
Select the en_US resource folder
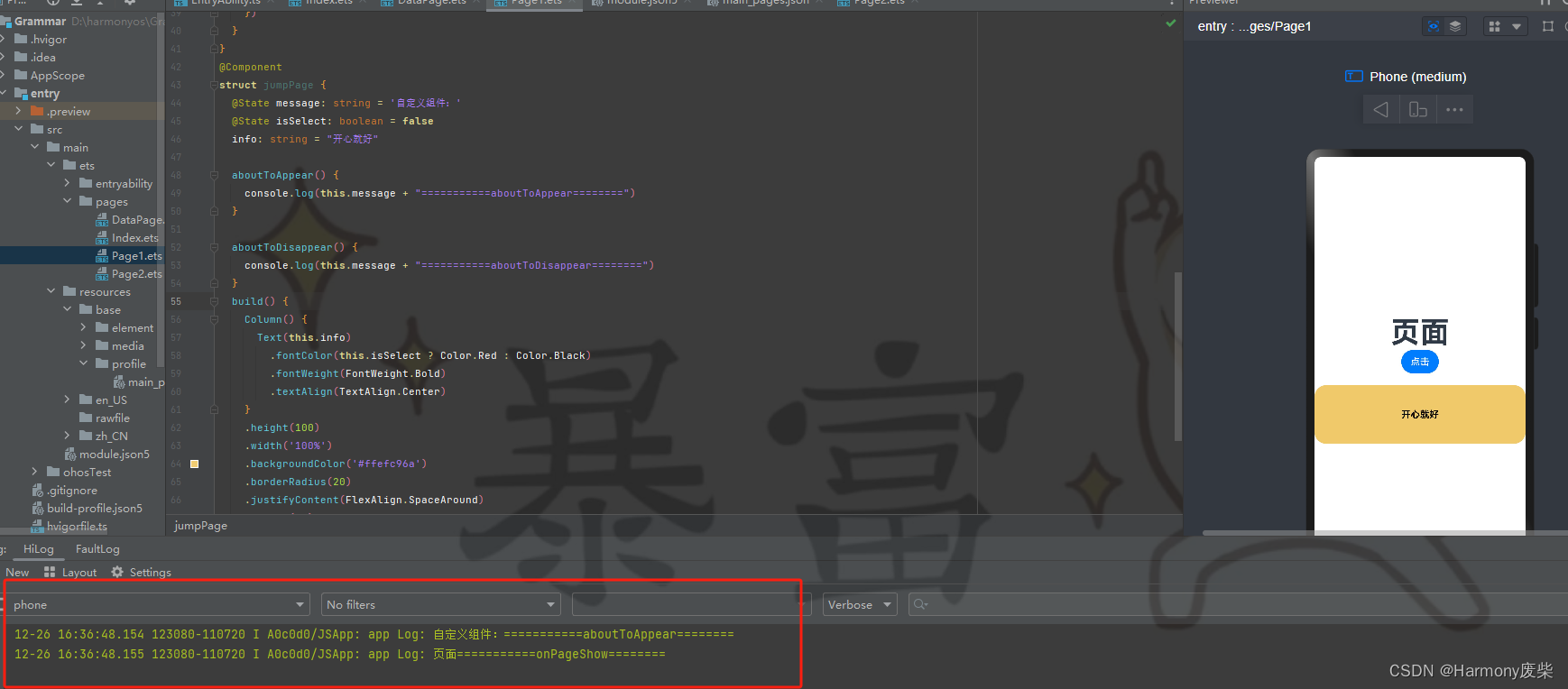point(103,400)
